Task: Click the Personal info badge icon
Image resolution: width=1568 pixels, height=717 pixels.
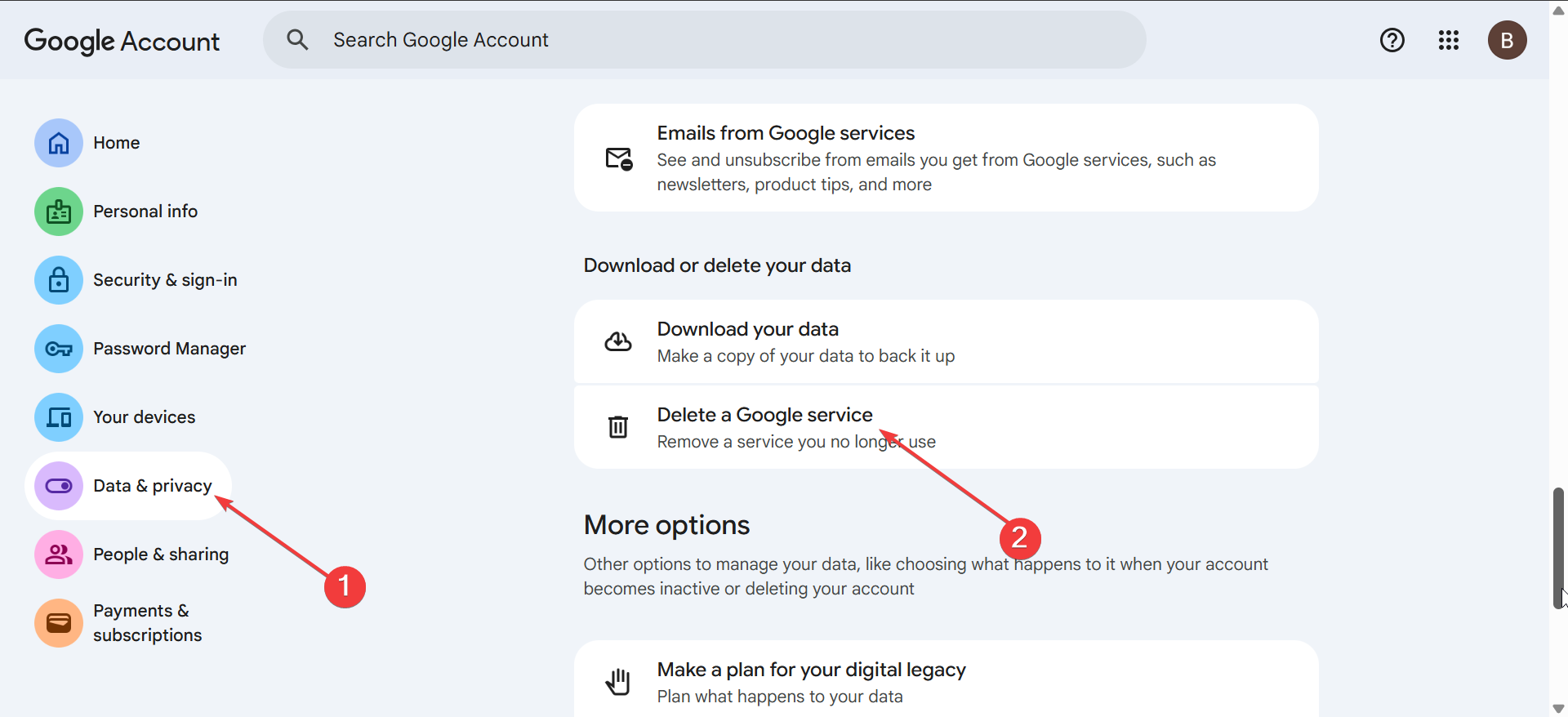Action: pyautogui.click(x=59, y=212)
